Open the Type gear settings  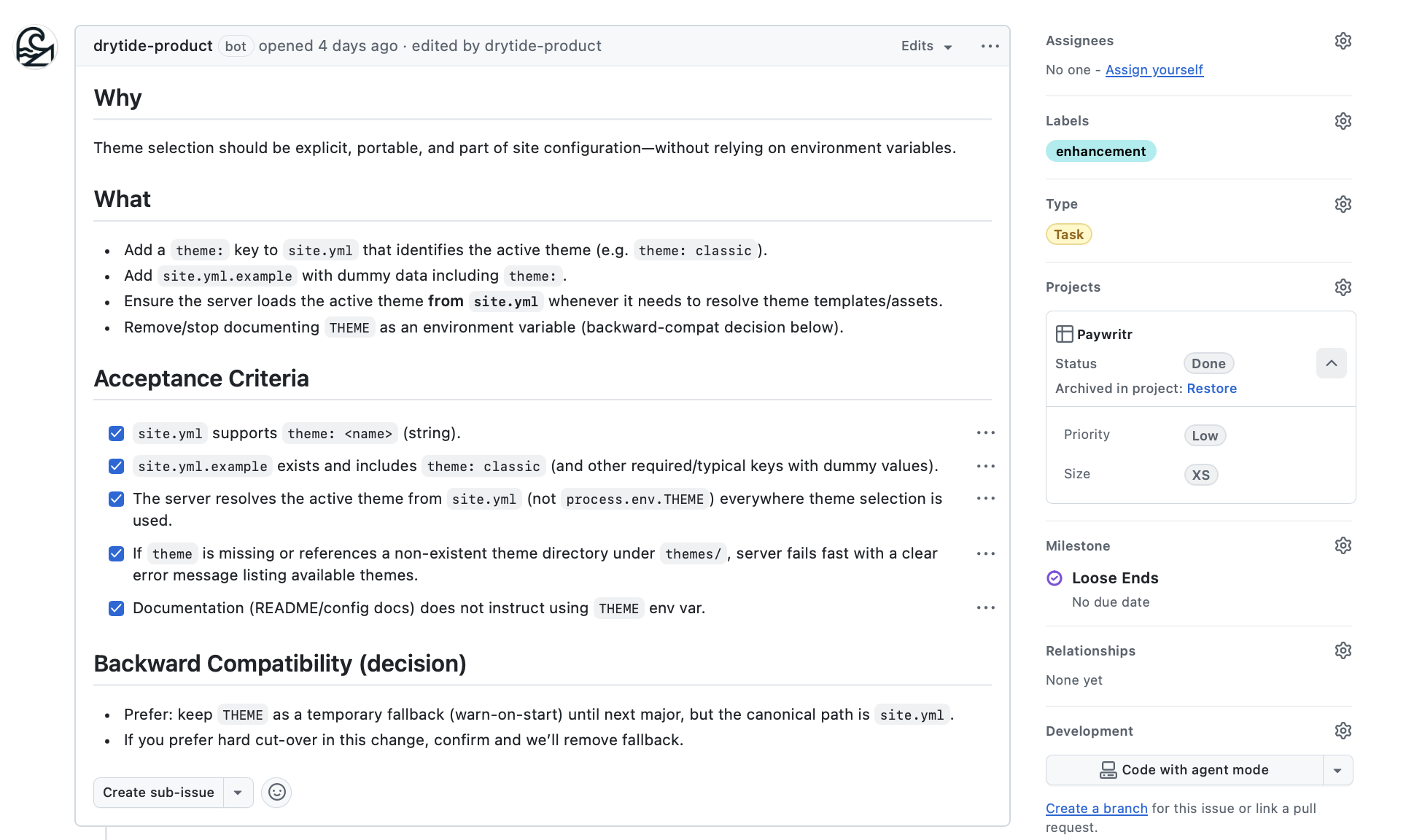(x=1343, y=204)
